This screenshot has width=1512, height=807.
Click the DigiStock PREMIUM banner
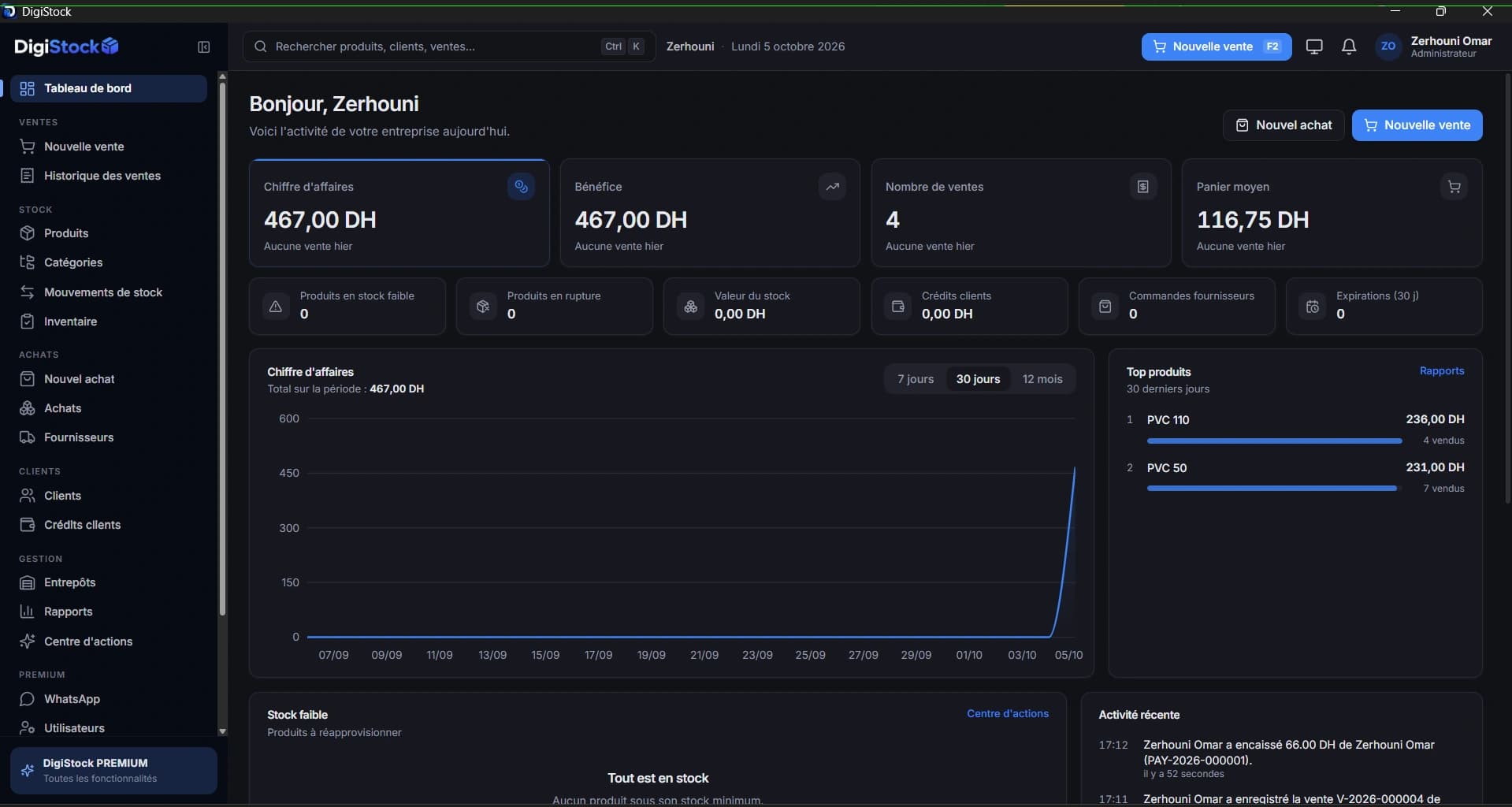tap(113, 771)
